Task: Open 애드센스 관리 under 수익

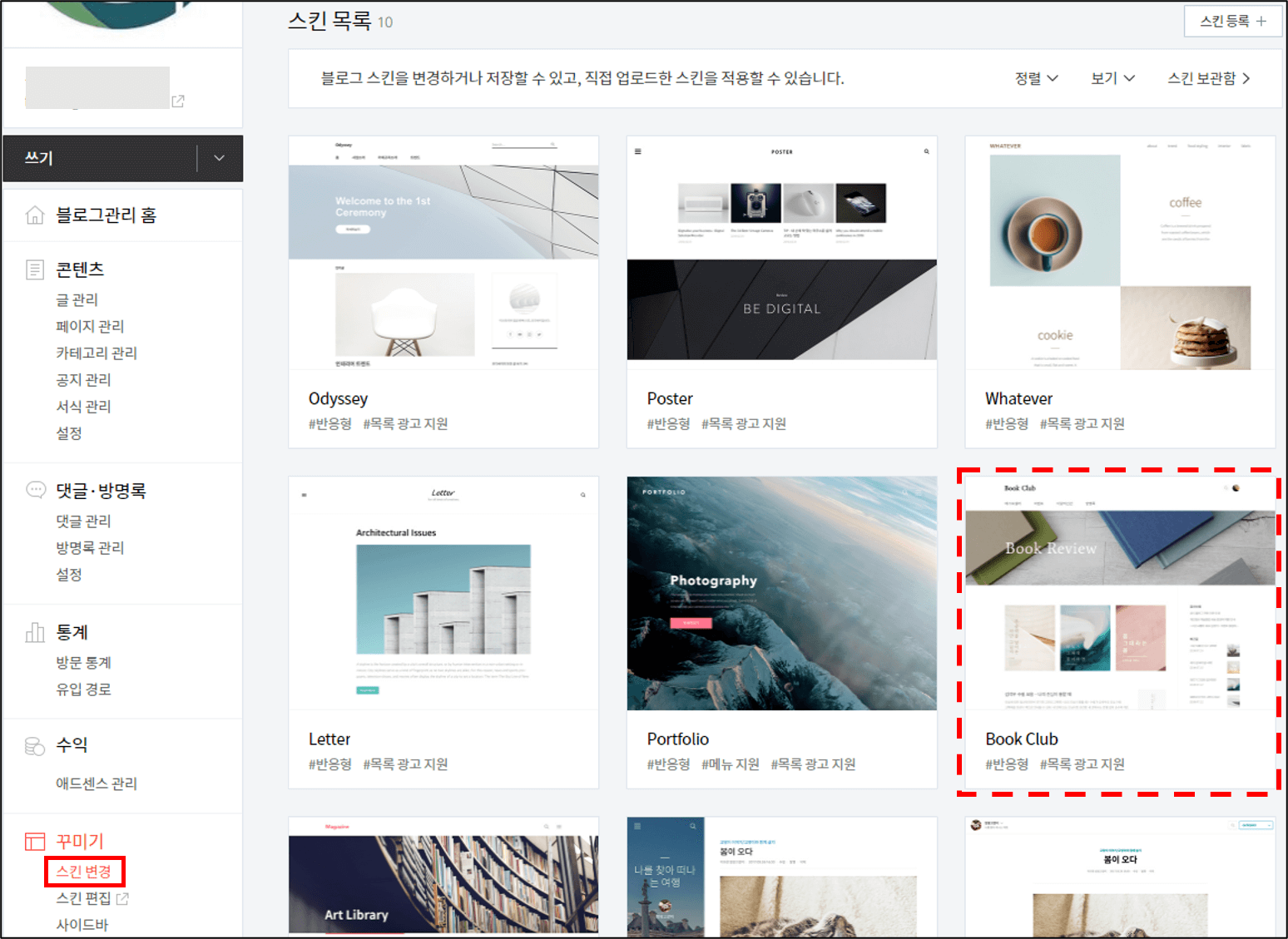Action: coord(96,782)
